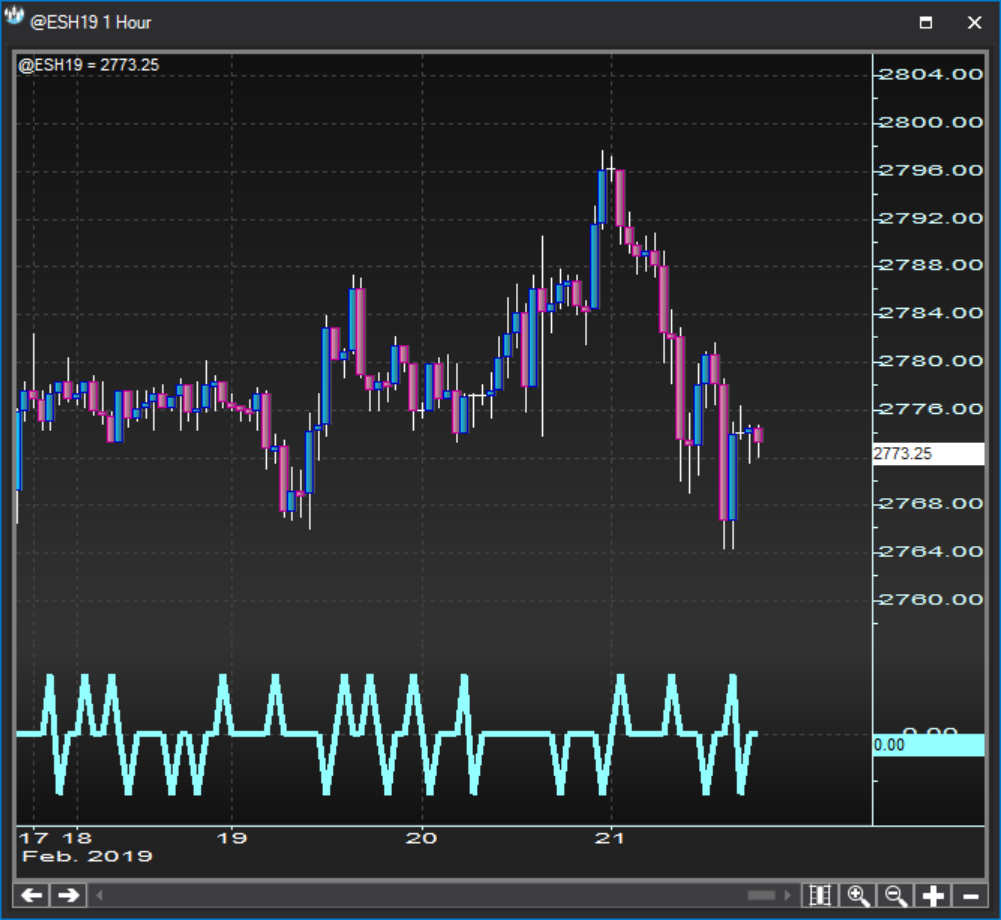Click the 2773.25 current price label

[x=928, y=453]
